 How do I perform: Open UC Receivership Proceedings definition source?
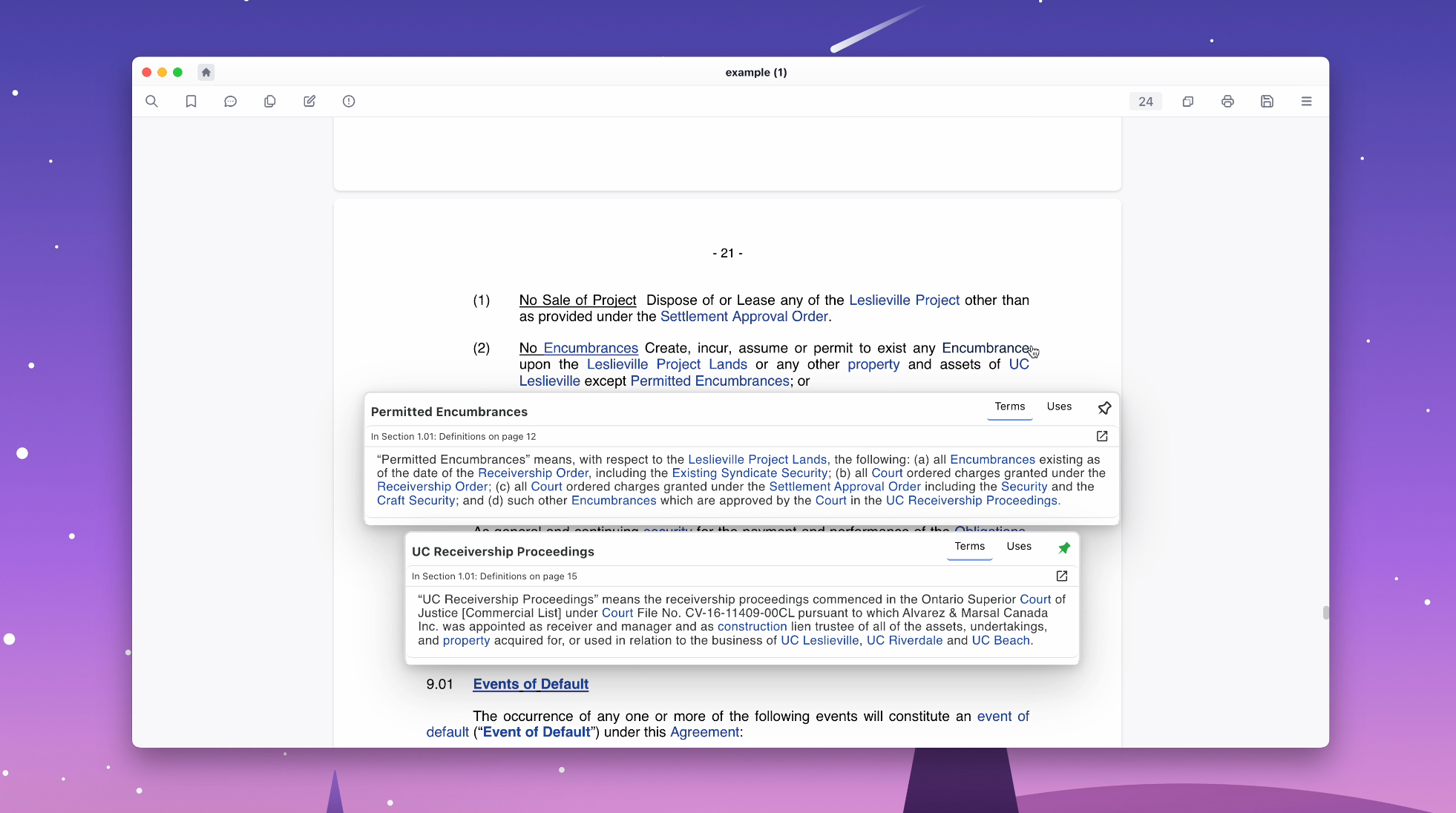point(1062,576)
